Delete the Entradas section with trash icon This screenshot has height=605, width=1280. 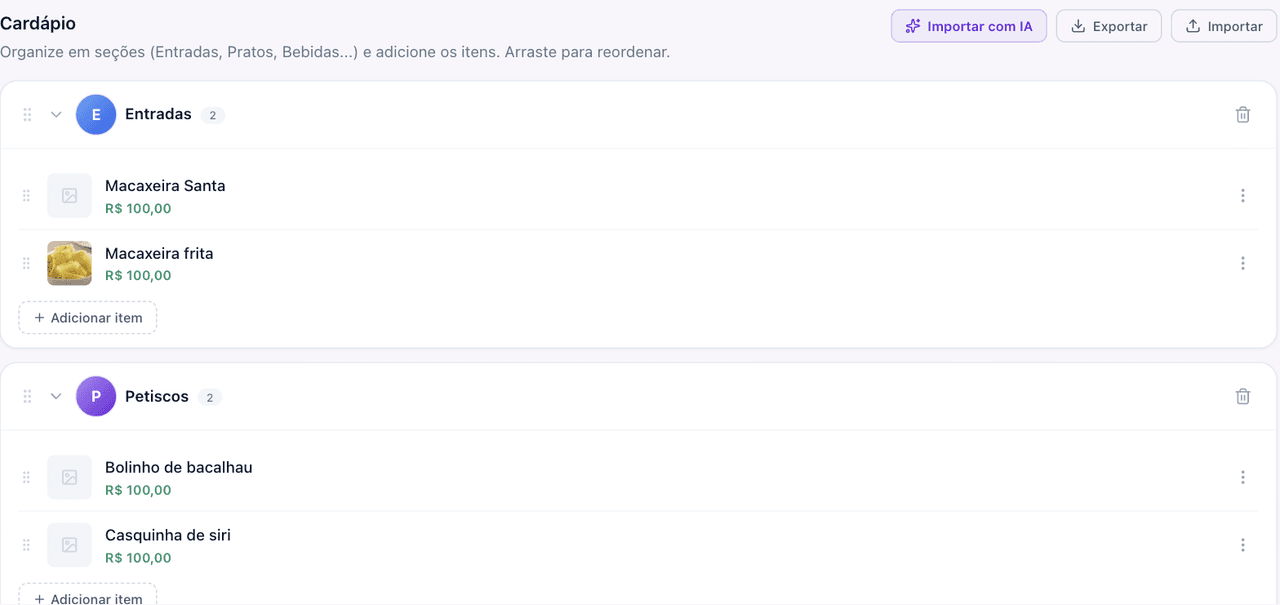click(x=1243, y=115)
